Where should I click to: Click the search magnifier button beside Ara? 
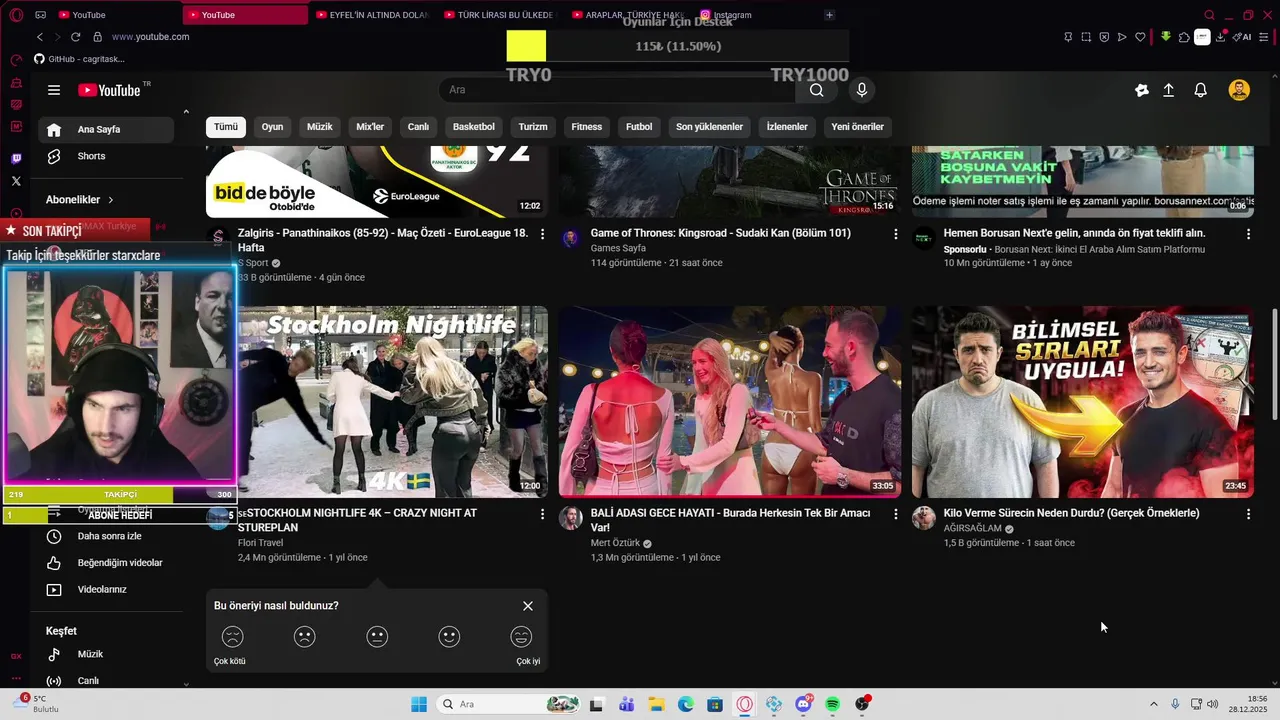(817, 90)
